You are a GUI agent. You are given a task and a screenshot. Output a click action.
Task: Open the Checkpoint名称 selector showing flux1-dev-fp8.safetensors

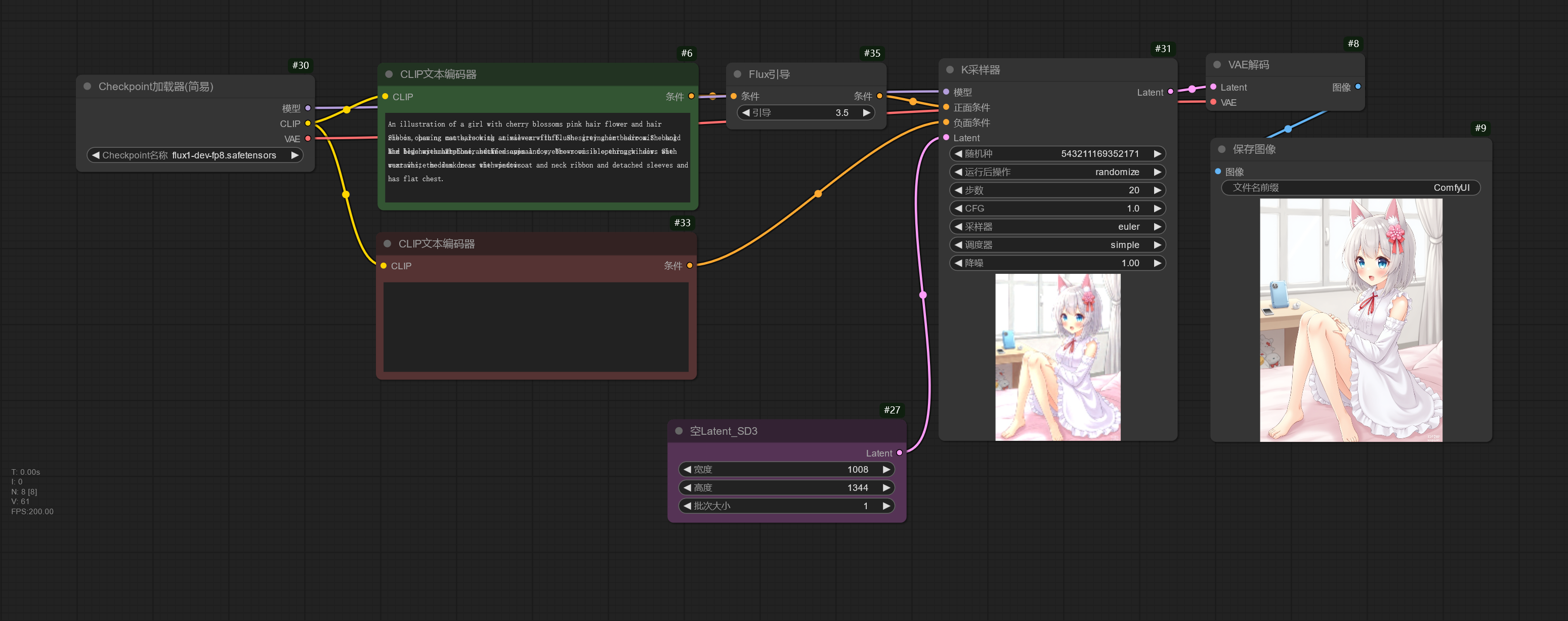[195, 155]
